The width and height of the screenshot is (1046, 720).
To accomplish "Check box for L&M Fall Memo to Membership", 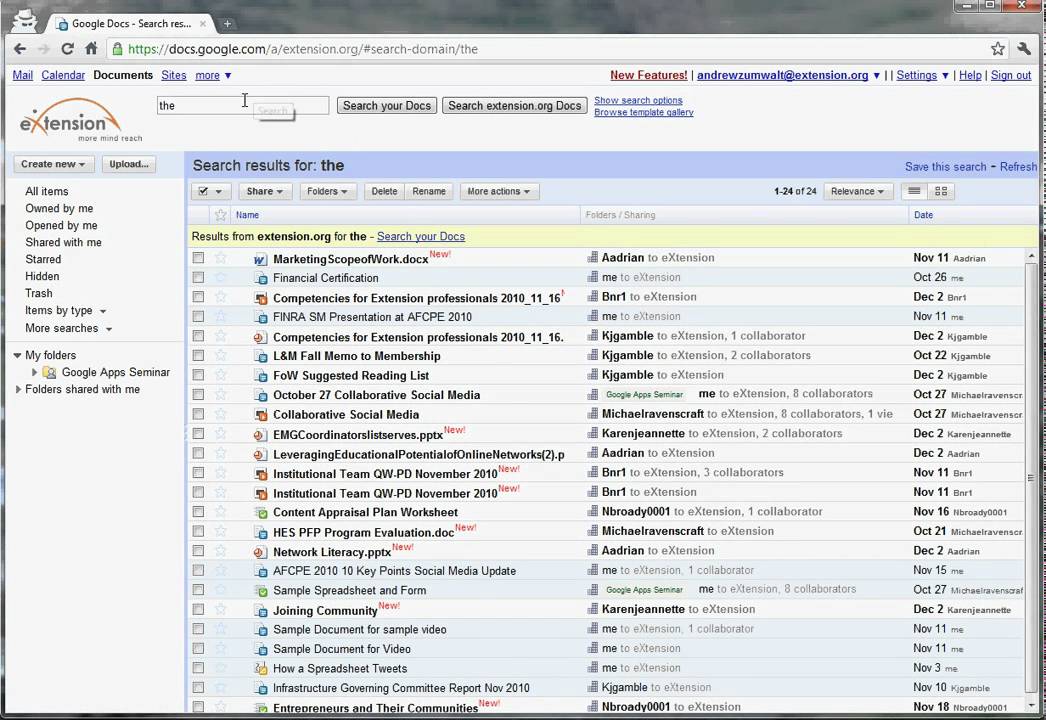I will [198, 355].
